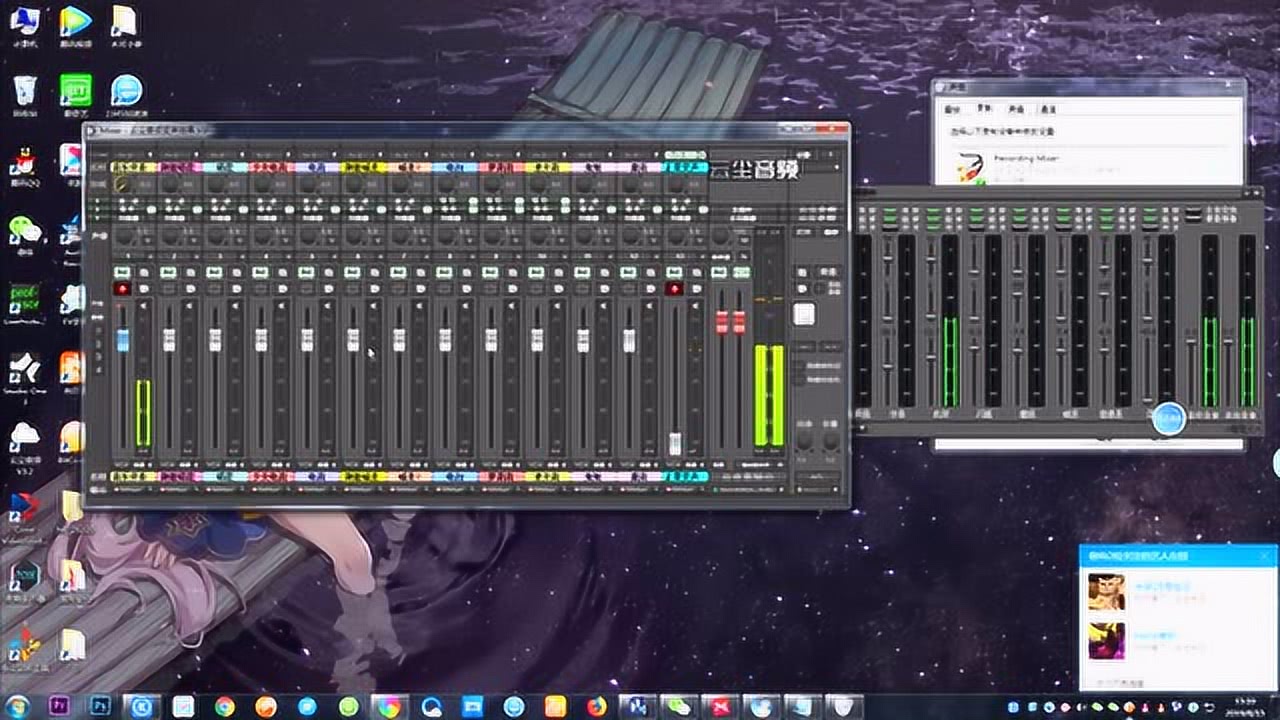Open the WeChat desktop icon
Screen dimensions: 1280x720
click(x=26, y=233)
